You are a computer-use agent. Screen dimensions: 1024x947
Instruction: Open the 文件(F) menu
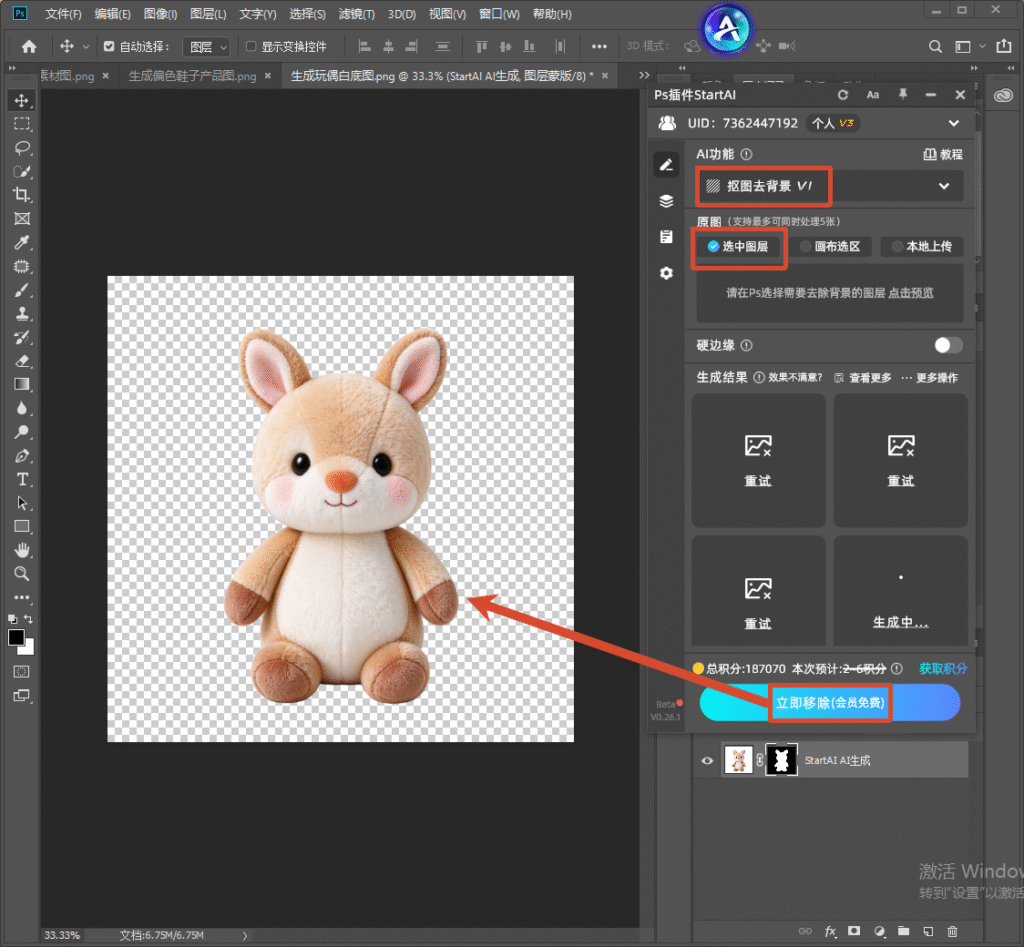pyautogui.click(x=63, y=14)
